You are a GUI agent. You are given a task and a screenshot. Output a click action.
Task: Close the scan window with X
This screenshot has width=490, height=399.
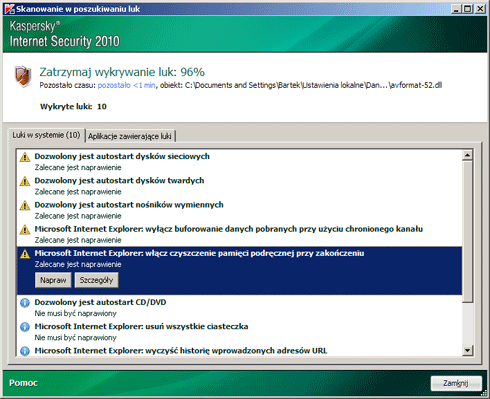point(480,9)
